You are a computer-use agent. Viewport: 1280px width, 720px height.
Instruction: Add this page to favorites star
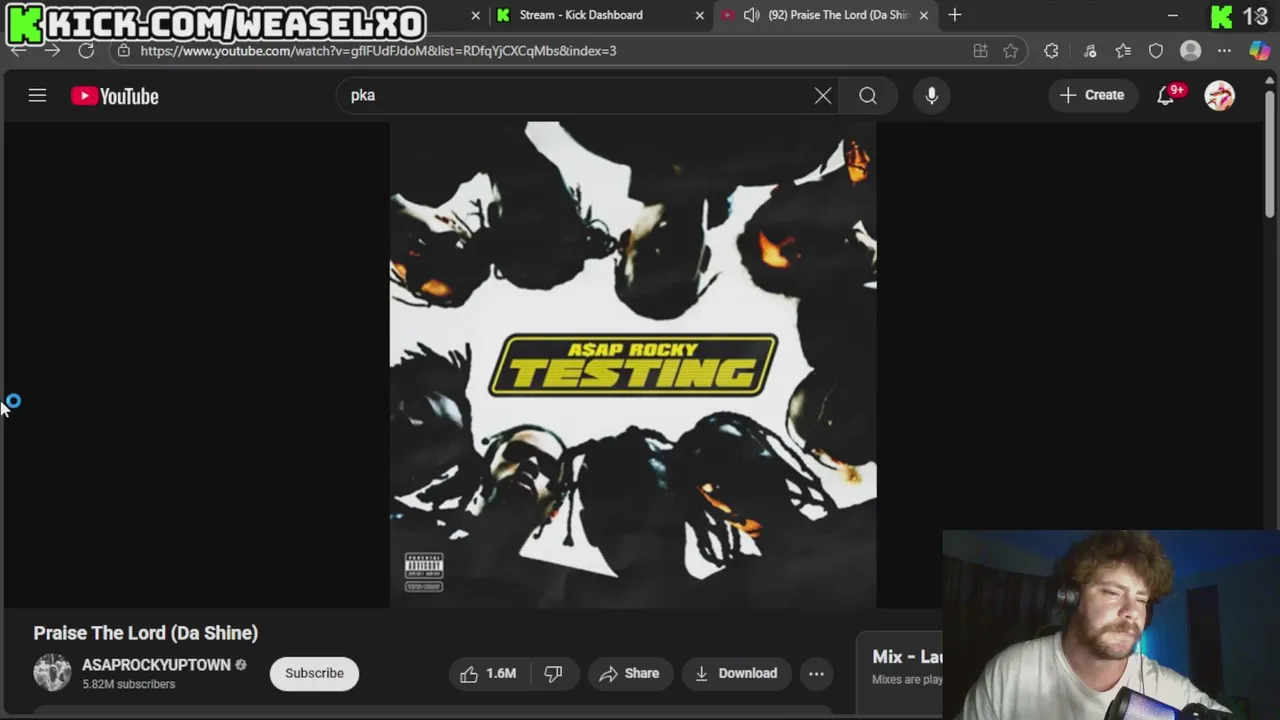click(x=1011, y=51)
